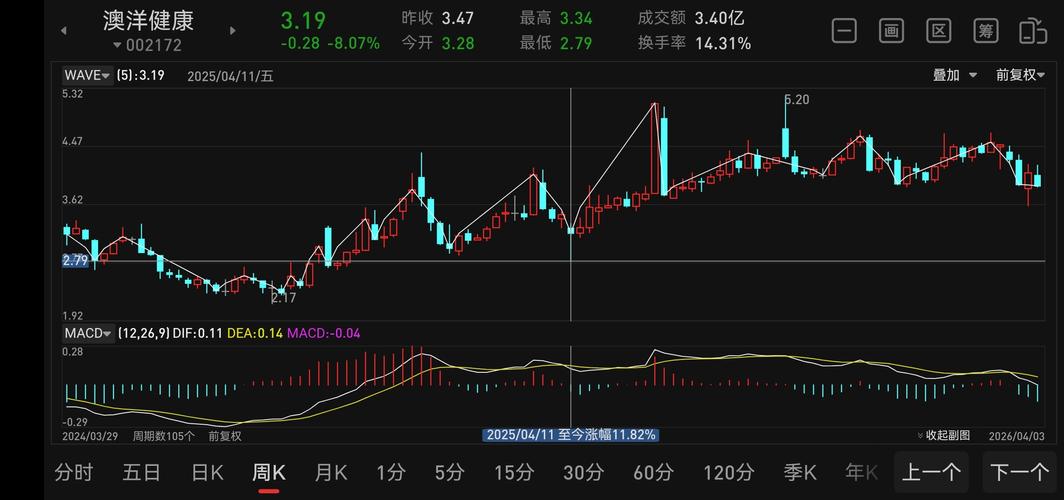Tap the 2025/04/11 至今涨幅 crosshair label
This screenshot has height=500, width=1064.
pos(570,435)
